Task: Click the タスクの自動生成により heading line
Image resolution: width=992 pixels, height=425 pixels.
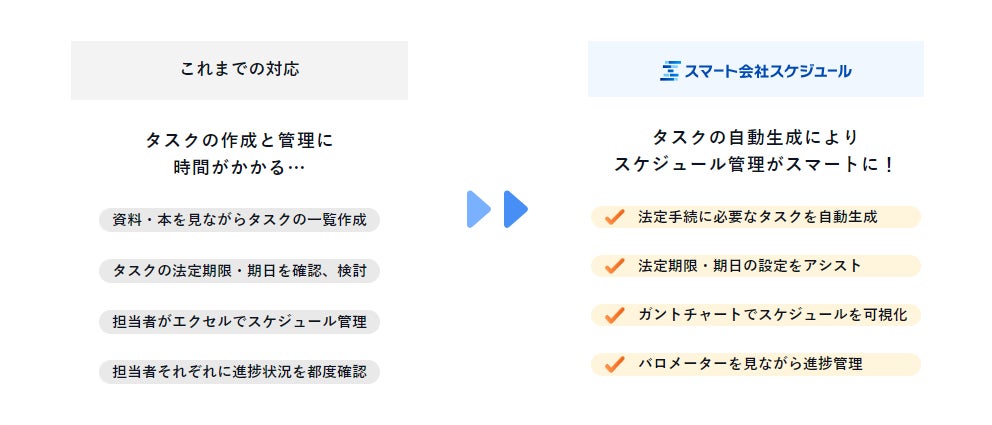Action: (x=755, y=137)
